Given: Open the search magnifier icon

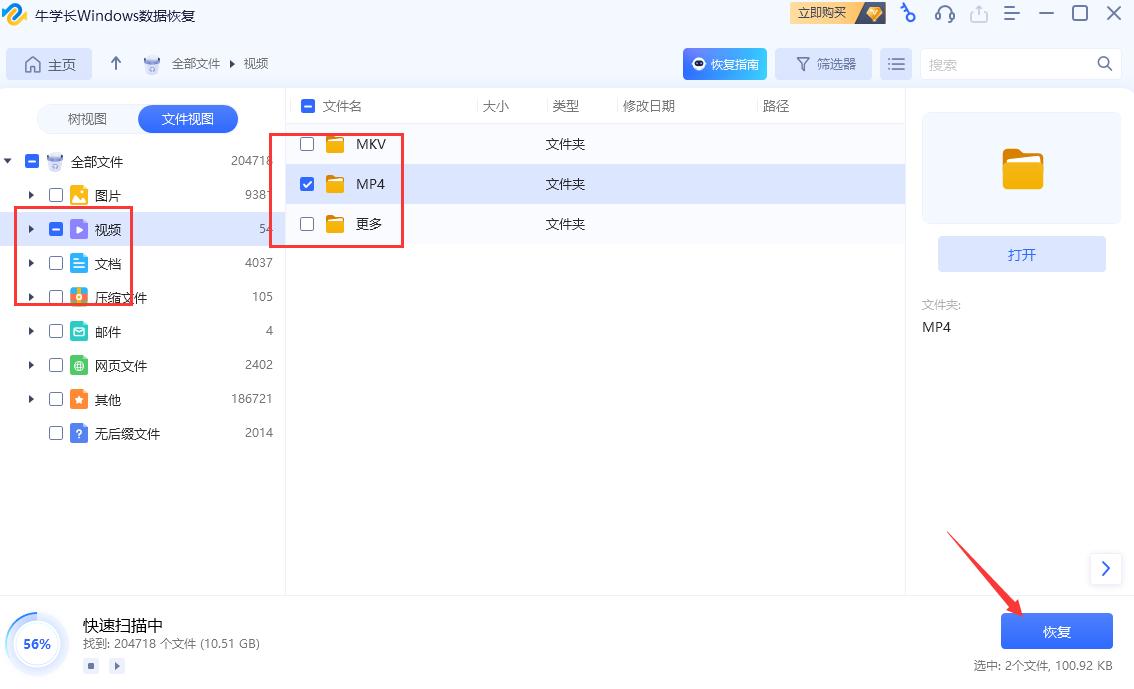Looking at the screenshot, I should click(x=1104, y=62).
